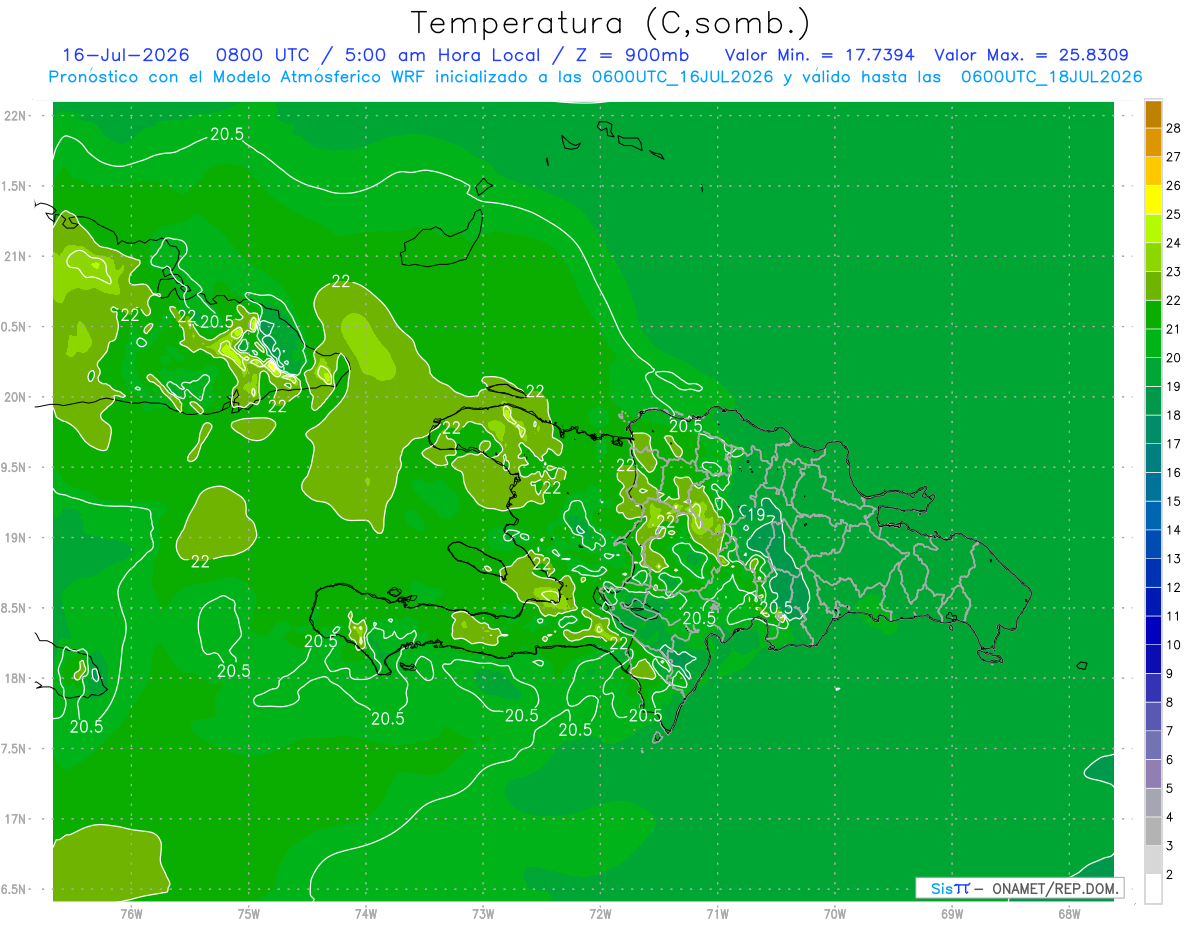Click the legend value '24'

(1173, 243)
